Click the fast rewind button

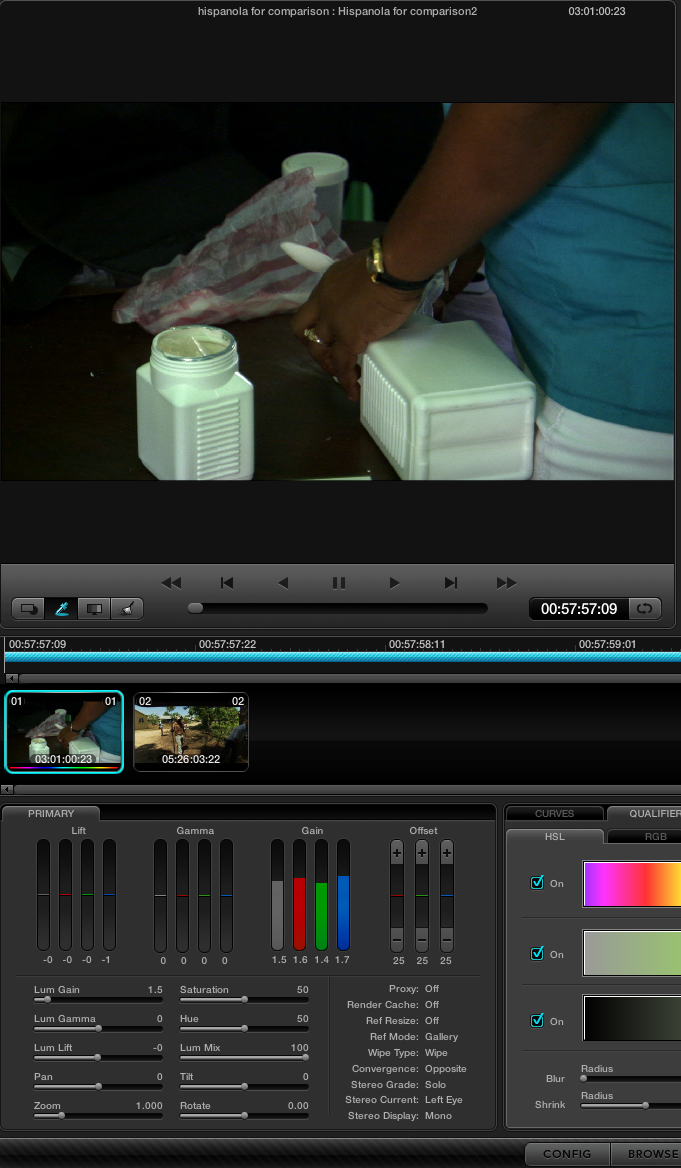click(171, 583)
